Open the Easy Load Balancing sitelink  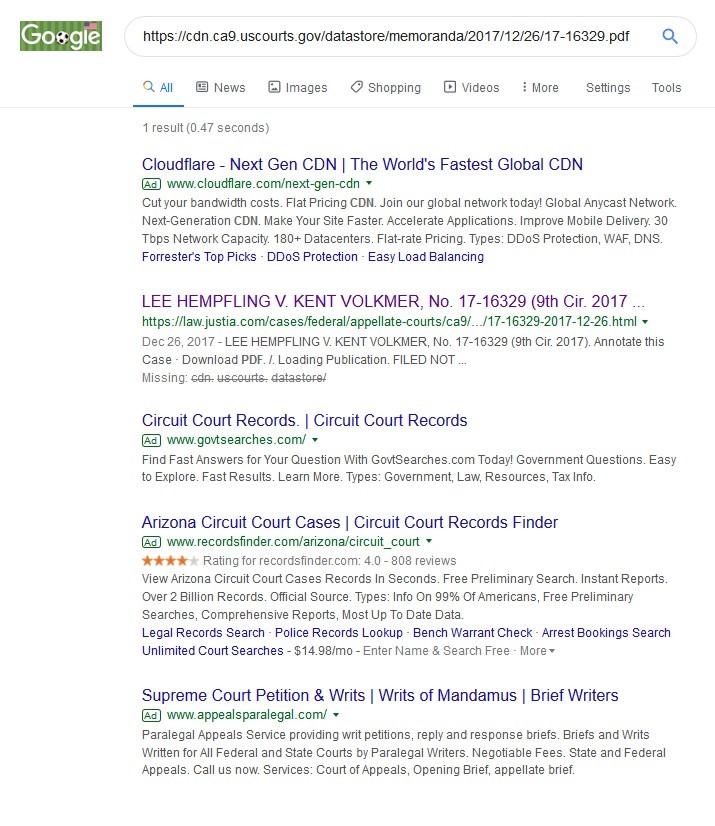[x=426, y=257]
